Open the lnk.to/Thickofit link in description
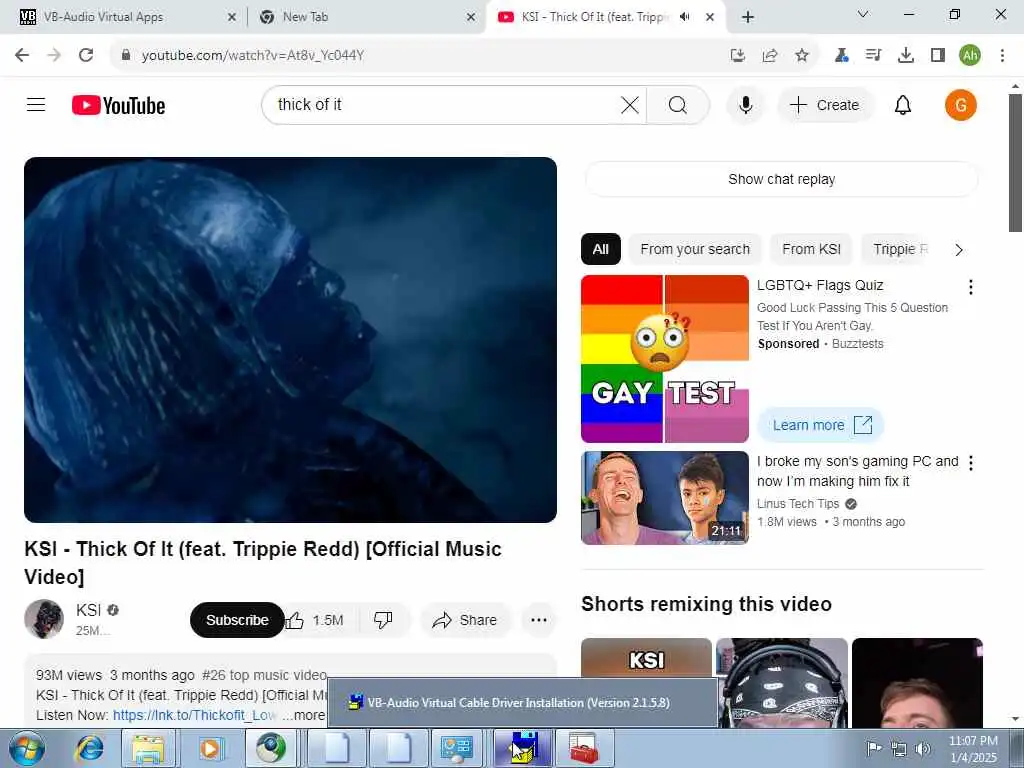Image resolution: width=1024 pixels, height=768 pixels. (x=195, y=715)
